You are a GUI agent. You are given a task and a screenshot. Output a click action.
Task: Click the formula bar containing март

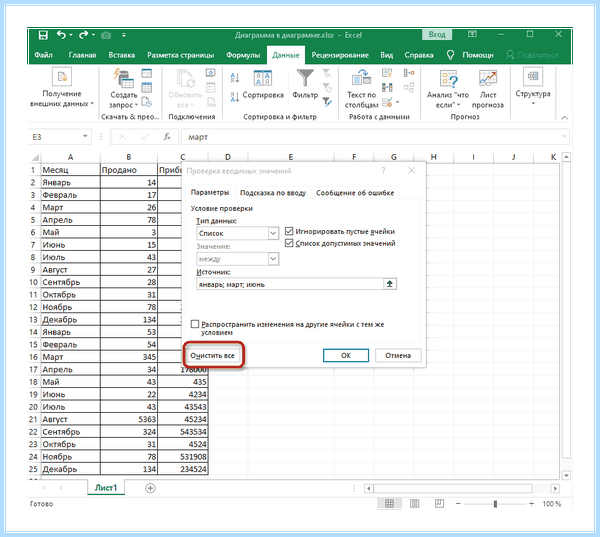tap(371, 137)
